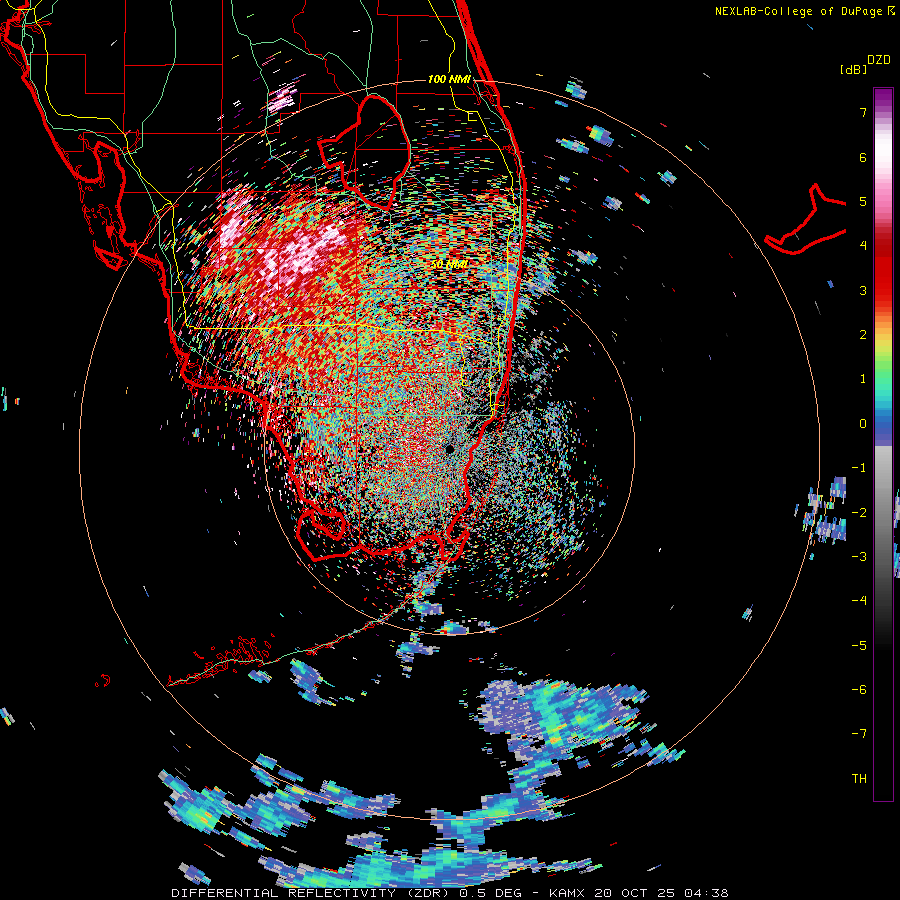Pick the -3 dB scale label
900x900 pixels.
(859, 557)
